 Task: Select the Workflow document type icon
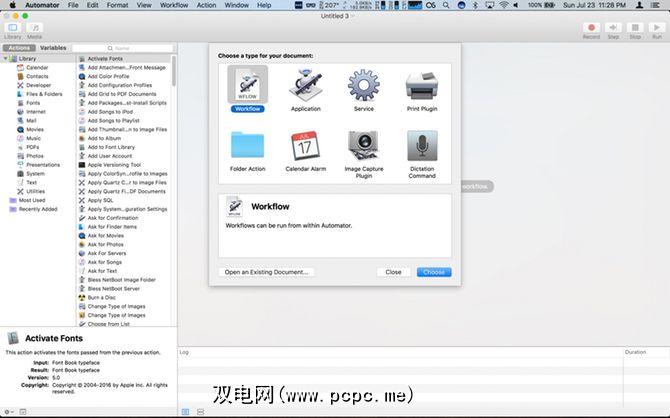[247, 84]
